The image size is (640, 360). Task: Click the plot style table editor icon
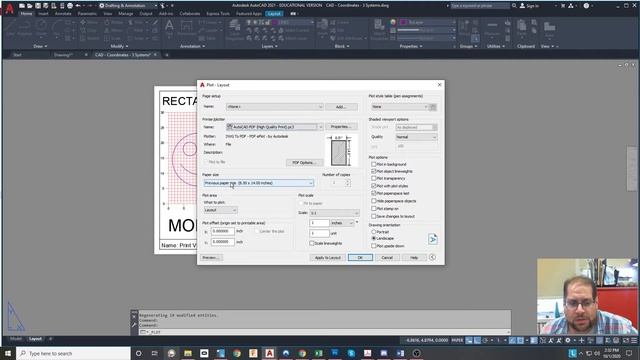(433, 107)
